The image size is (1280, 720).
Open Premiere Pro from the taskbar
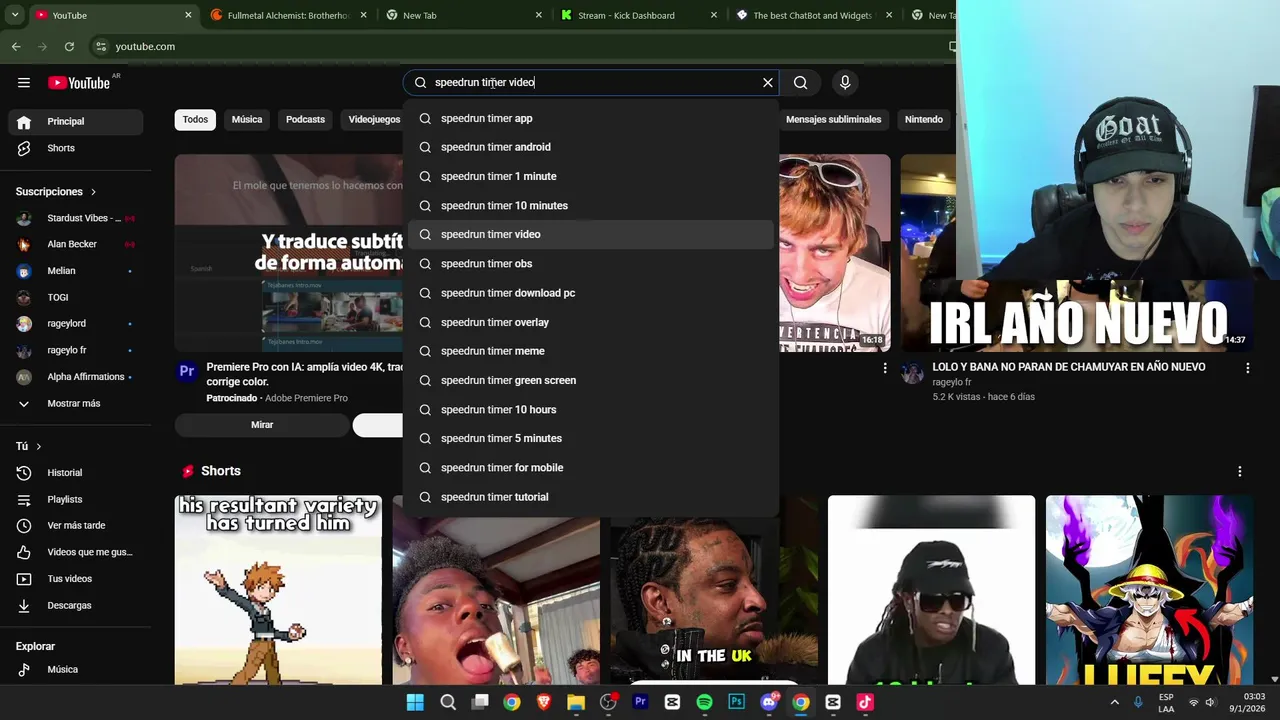point(640,702)
